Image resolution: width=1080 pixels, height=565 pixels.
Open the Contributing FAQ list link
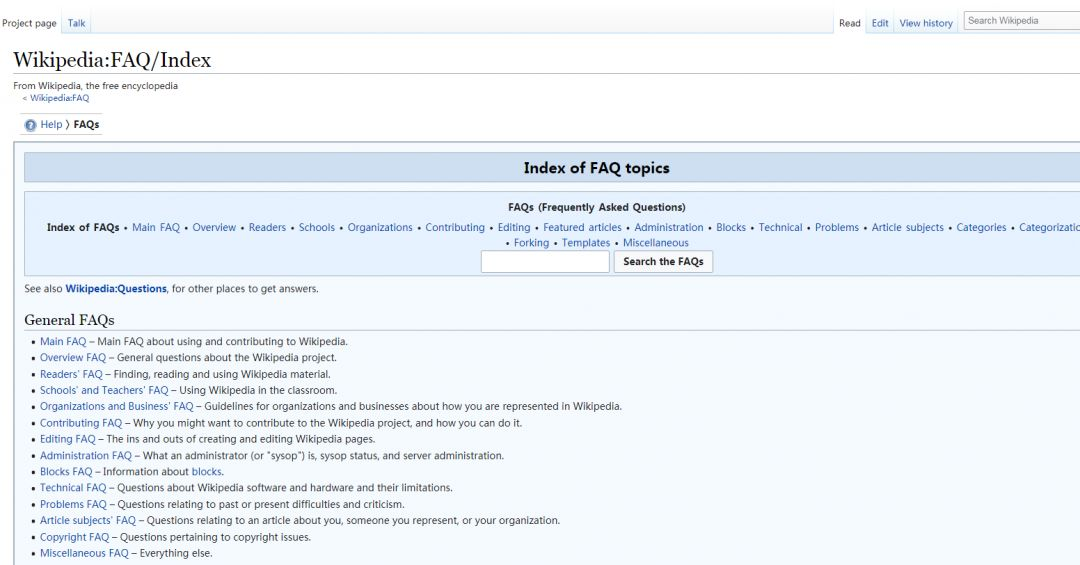click(81, 423)
